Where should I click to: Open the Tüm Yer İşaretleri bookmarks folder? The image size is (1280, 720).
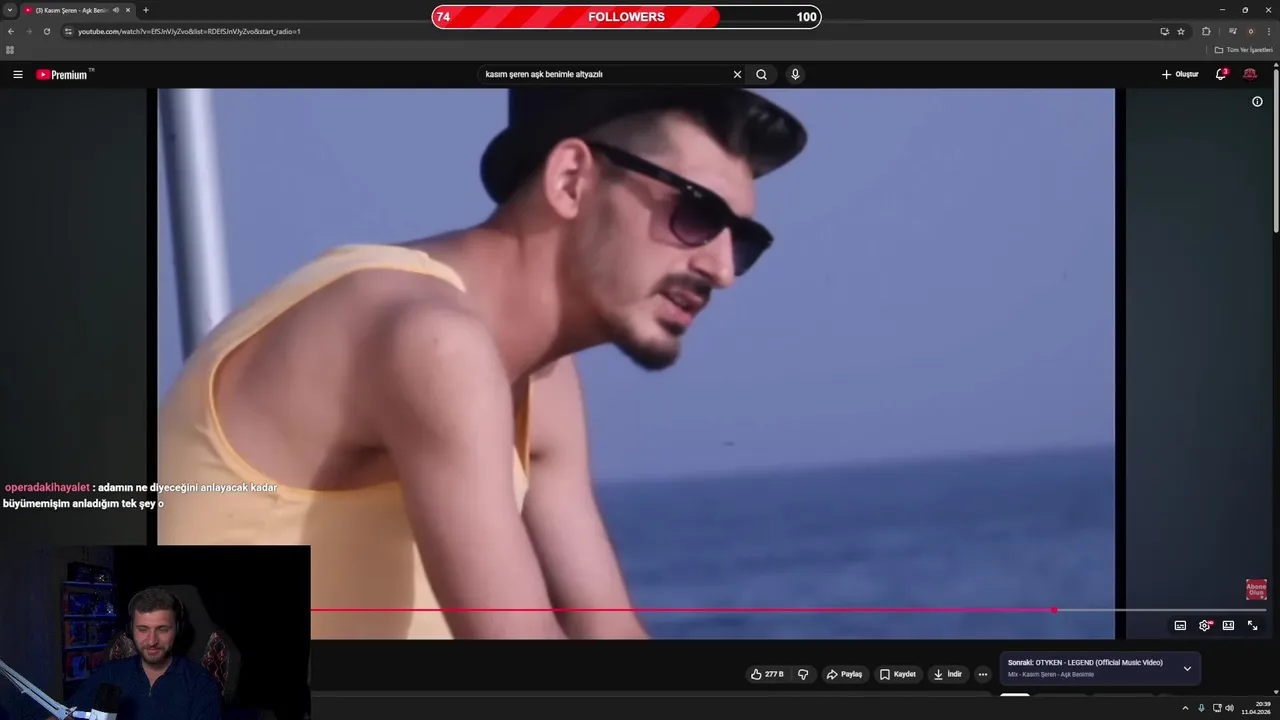coord(1243,49)
